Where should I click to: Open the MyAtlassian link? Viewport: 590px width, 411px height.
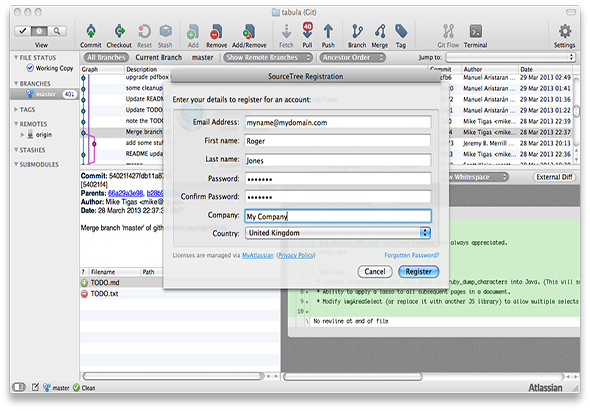click(257, 256)
